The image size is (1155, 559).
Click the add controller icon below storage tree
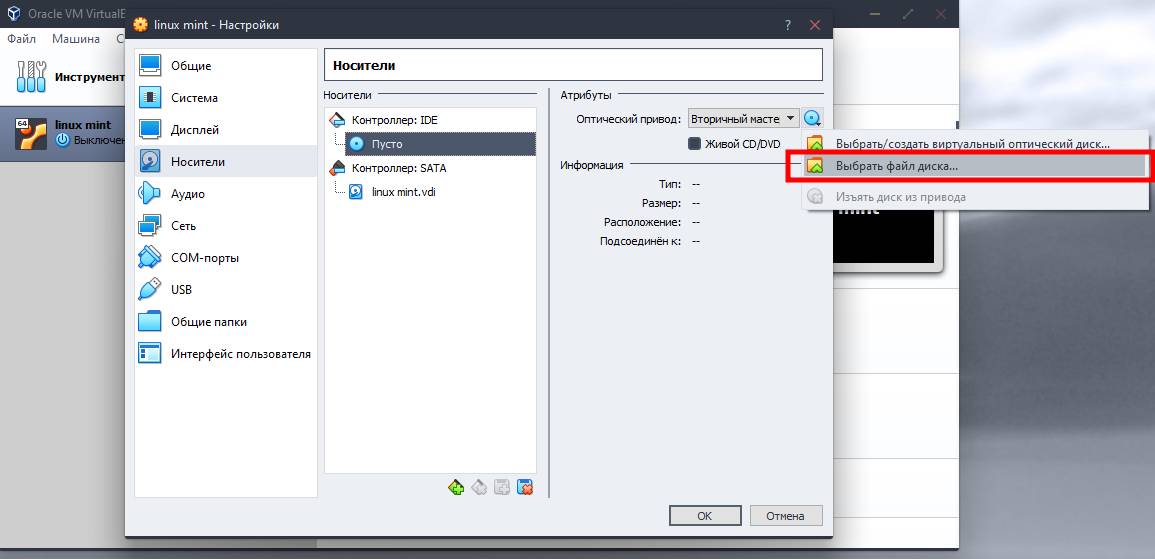tap(456, 488)
